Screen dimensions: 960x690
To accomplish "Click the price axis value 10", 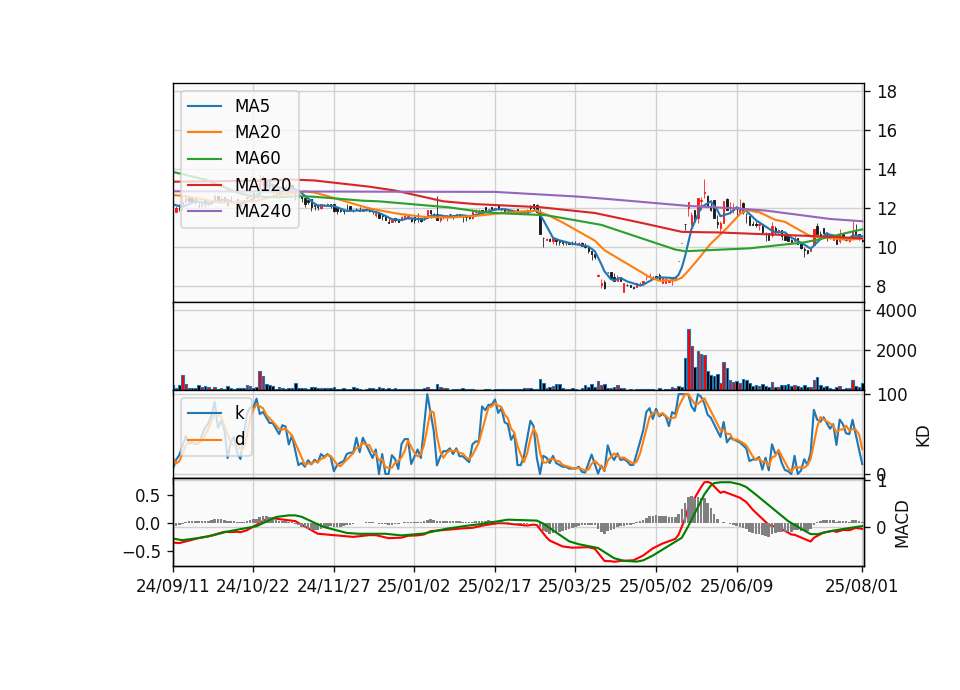I will click(x=887, y=248).
